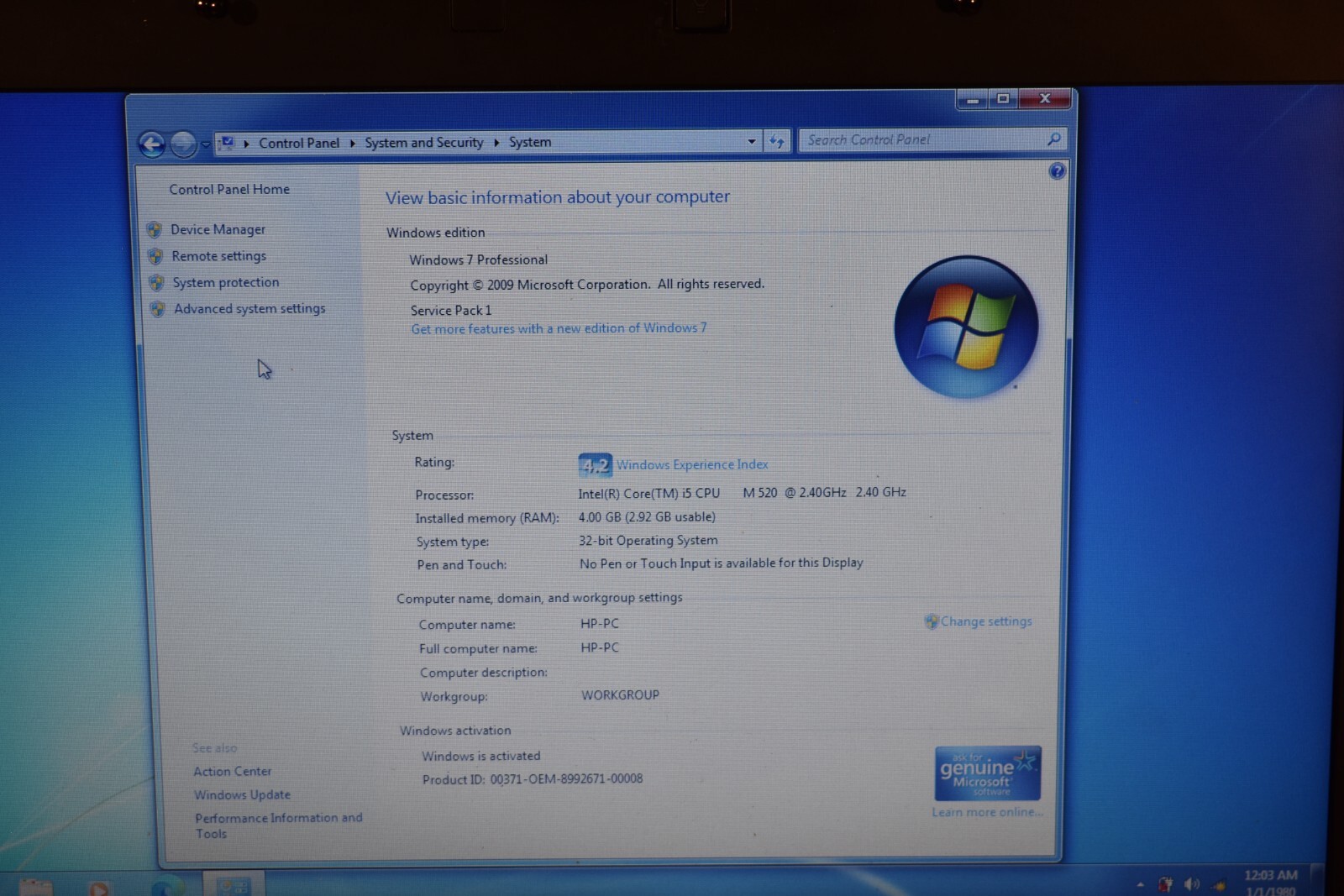Click the Service Pack 1 text
The height and width of the screenshot is (896, 1344).
[451, 310]
